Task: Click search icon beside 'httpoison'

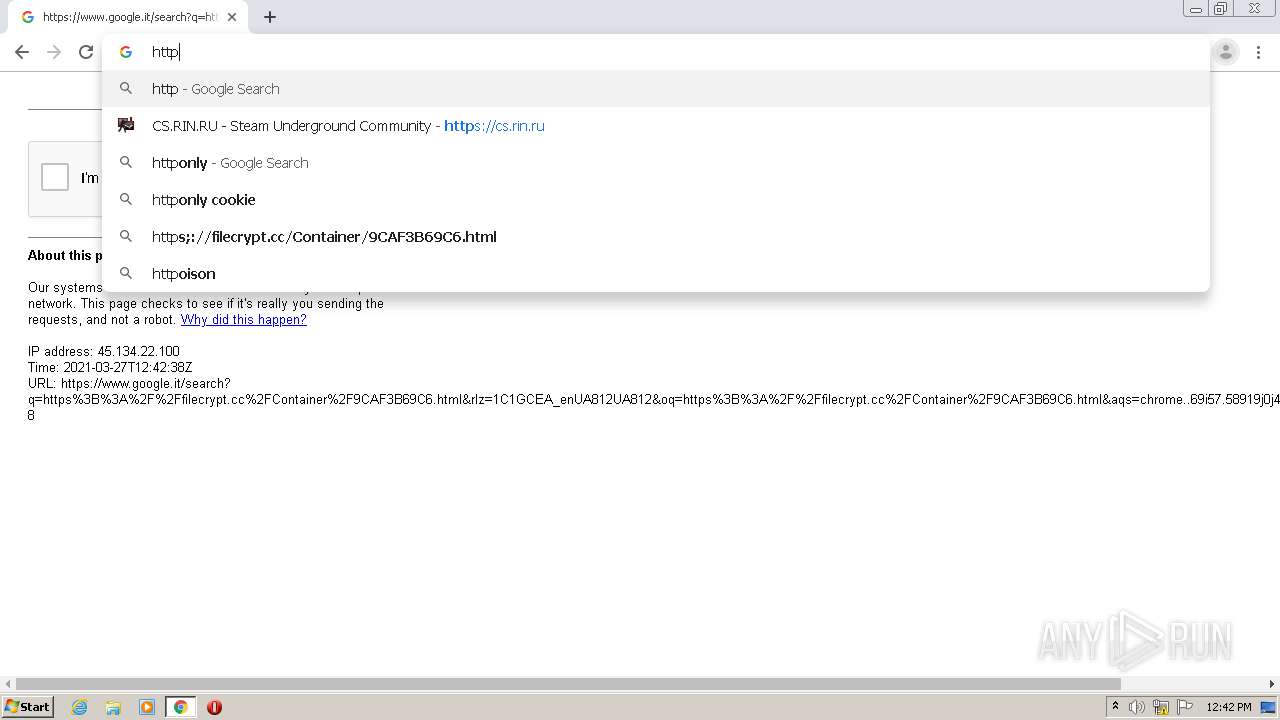Action: (x=126, y=273)
